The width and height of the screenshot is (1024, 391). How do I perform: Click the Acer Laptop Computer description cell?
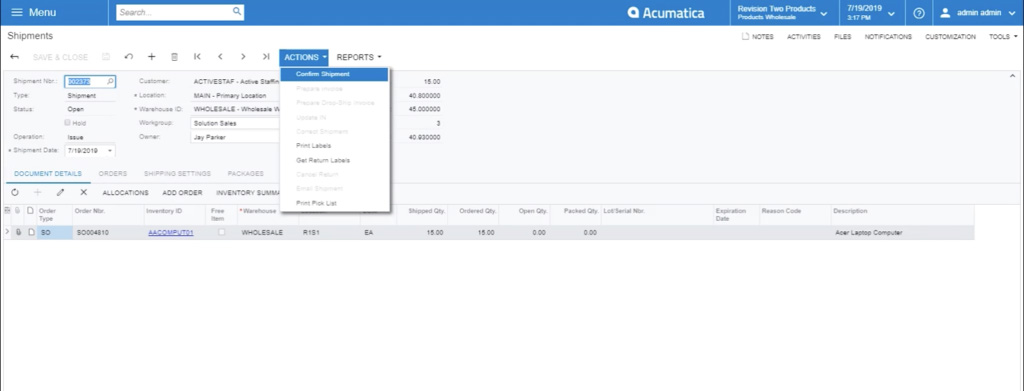(x=903, y=232)
